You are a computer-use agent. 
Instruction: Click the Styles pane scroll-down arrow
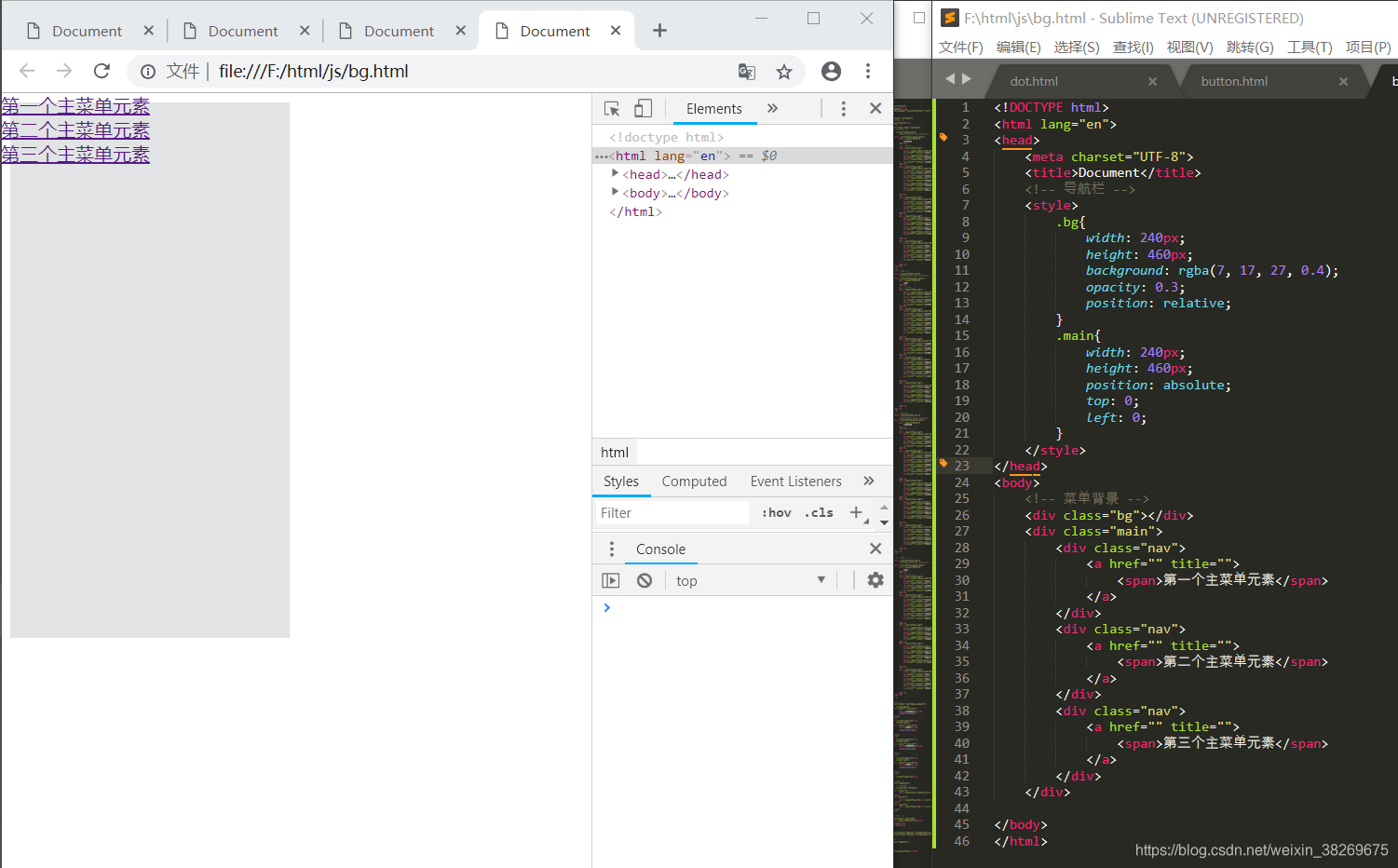click(884, 522)
